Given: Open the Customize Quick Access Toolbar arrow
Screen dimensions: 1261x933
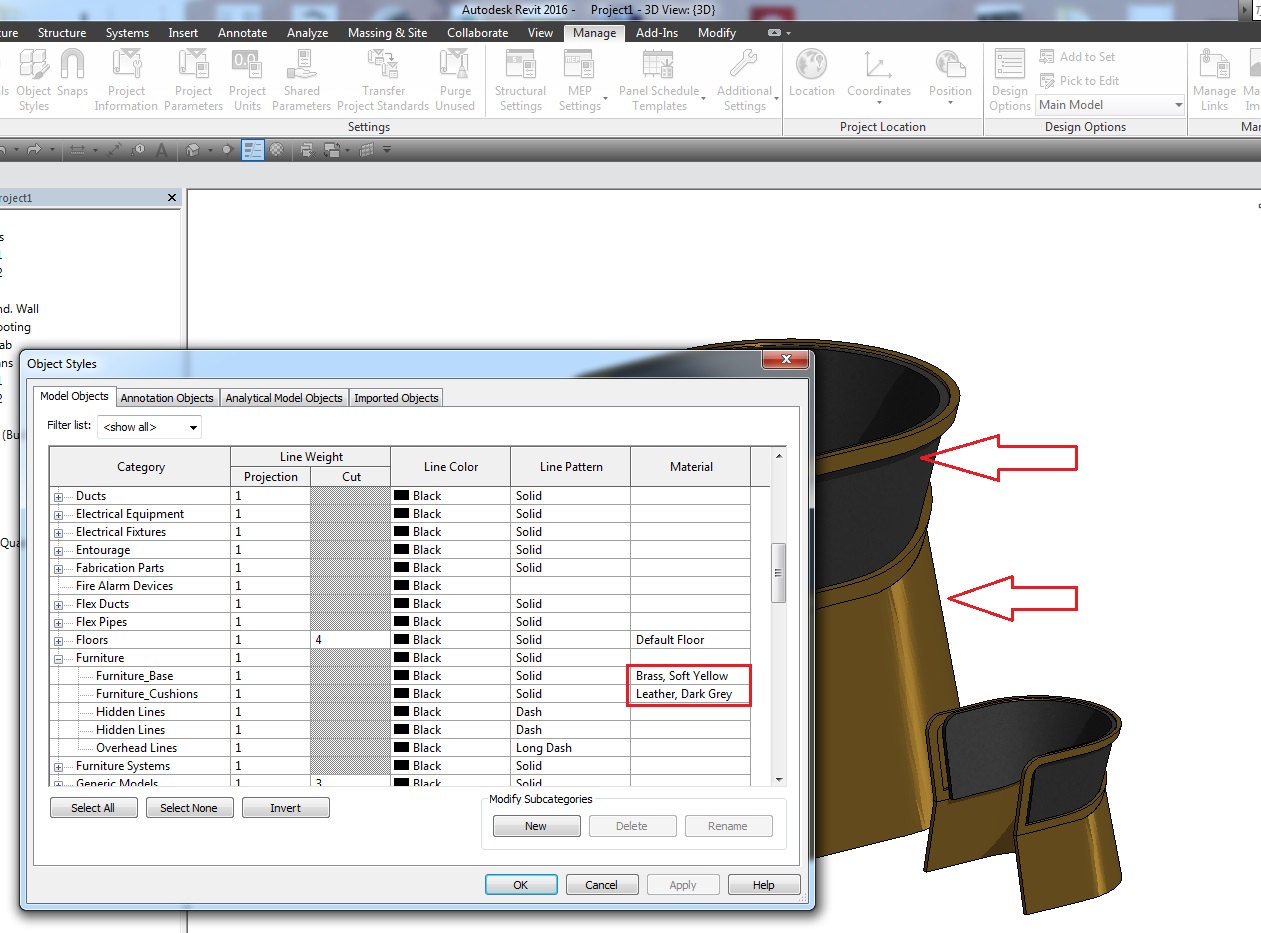Looking at the screenshot, I should pos(387,150).
